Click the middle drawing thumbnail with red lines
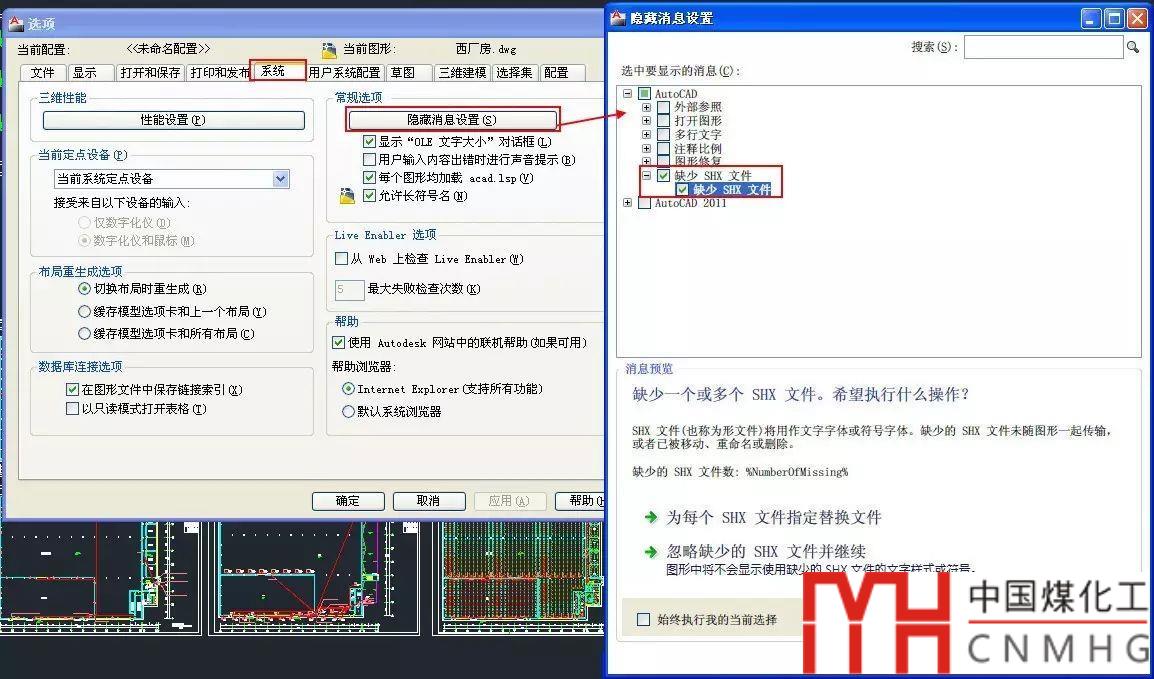The height and width of the screenshot is (679, 1154). tap(315, 577)
